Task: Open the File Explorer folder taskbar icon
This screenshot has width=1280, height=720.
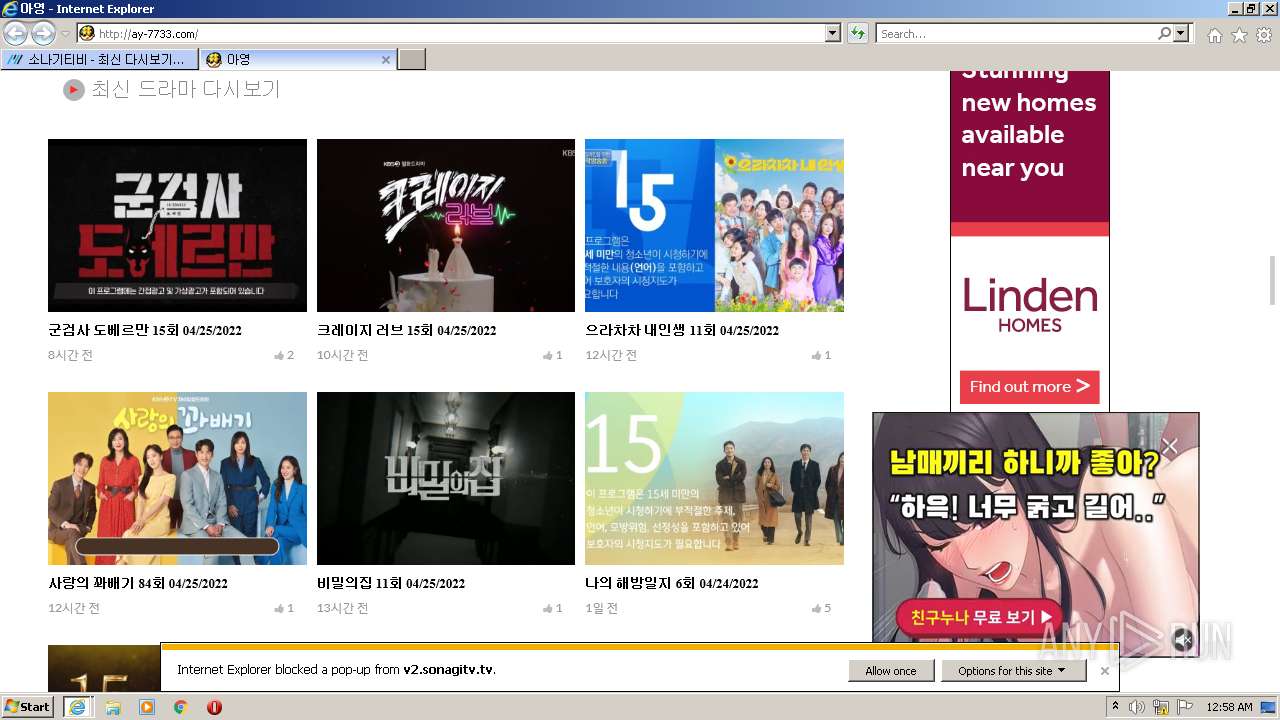Action: click(113, 707)
